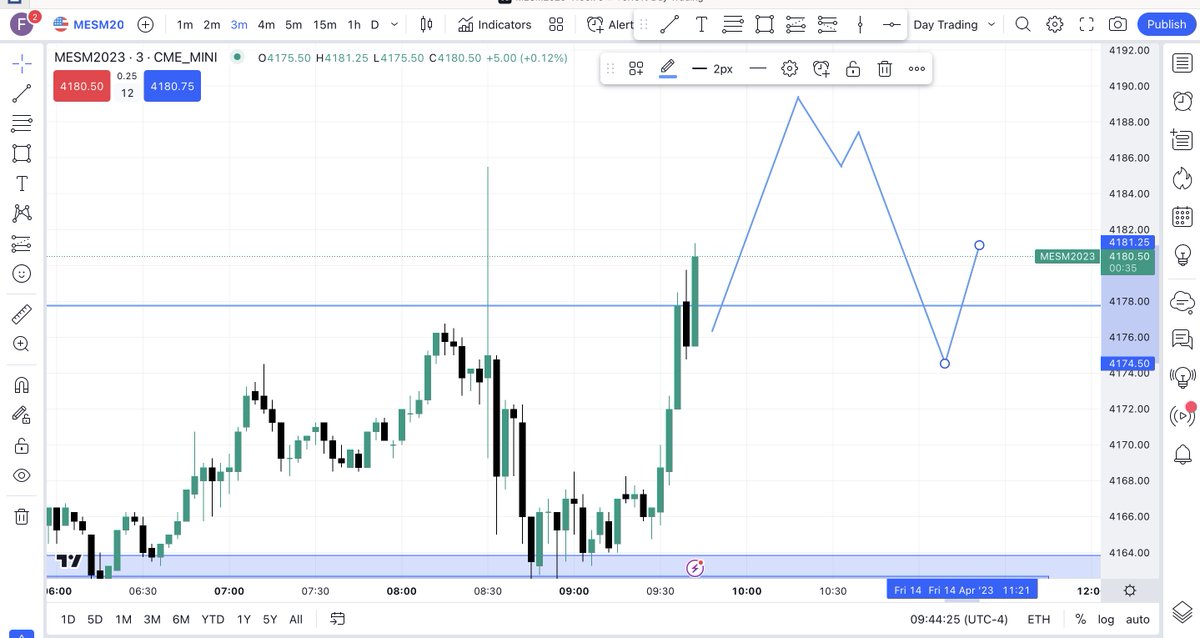Open the patterns tool in left sidebar

tap(22, 213)
